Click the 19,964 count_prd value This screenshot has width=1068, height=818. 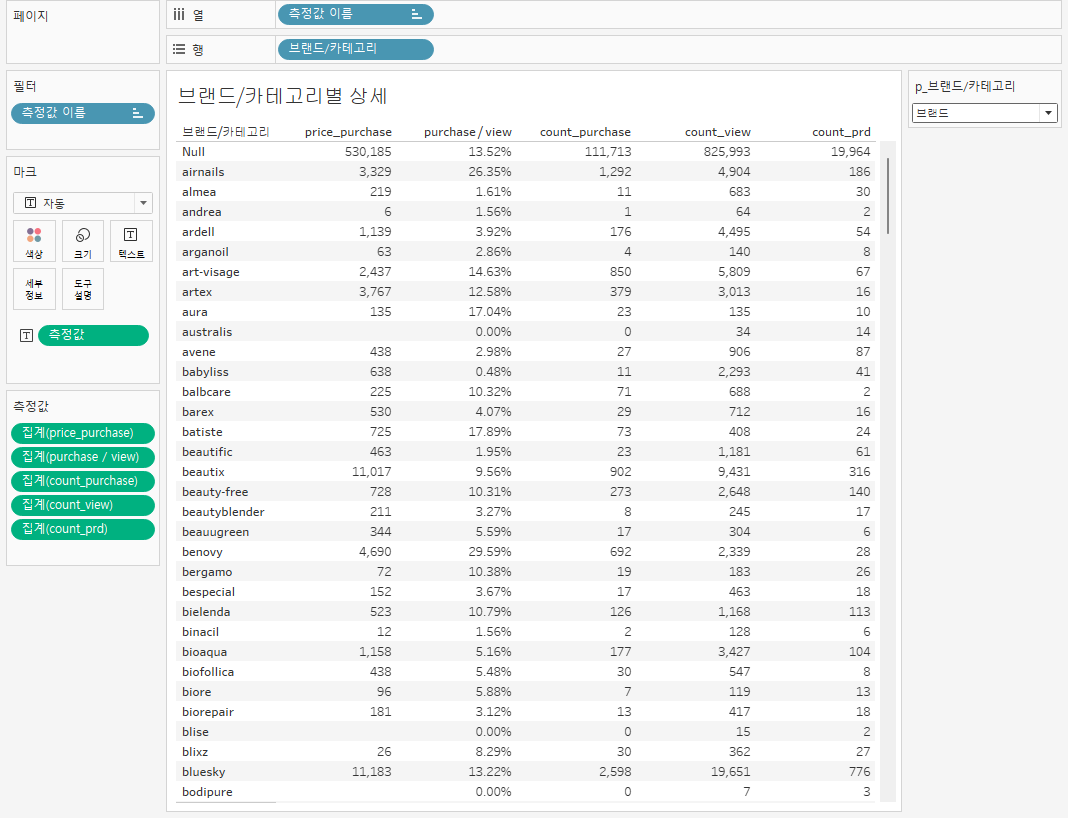coord(850,152)
